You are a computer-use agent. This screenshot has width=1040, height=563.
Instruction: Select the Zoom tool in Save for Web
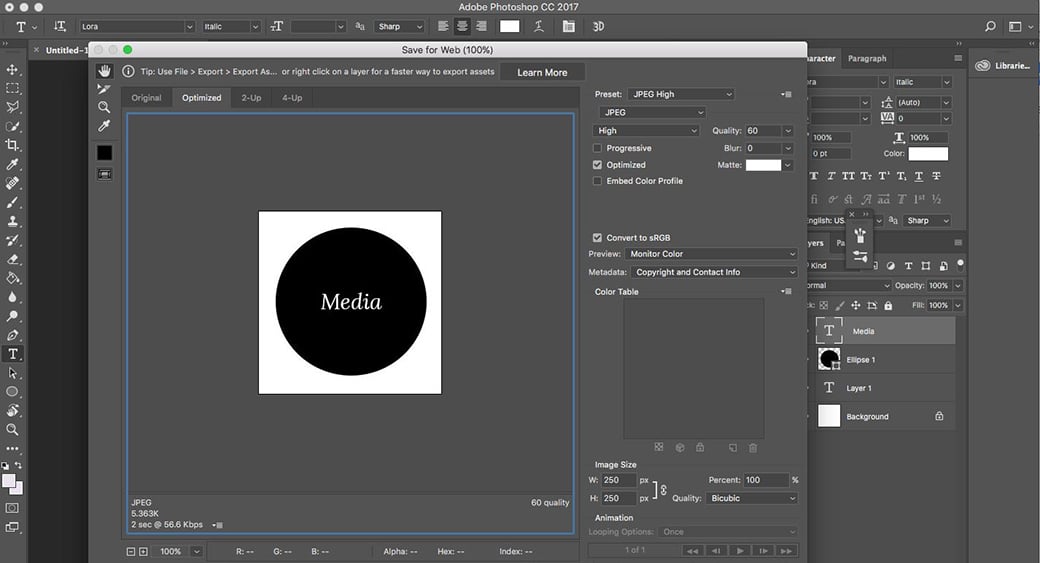click(104, 107)
